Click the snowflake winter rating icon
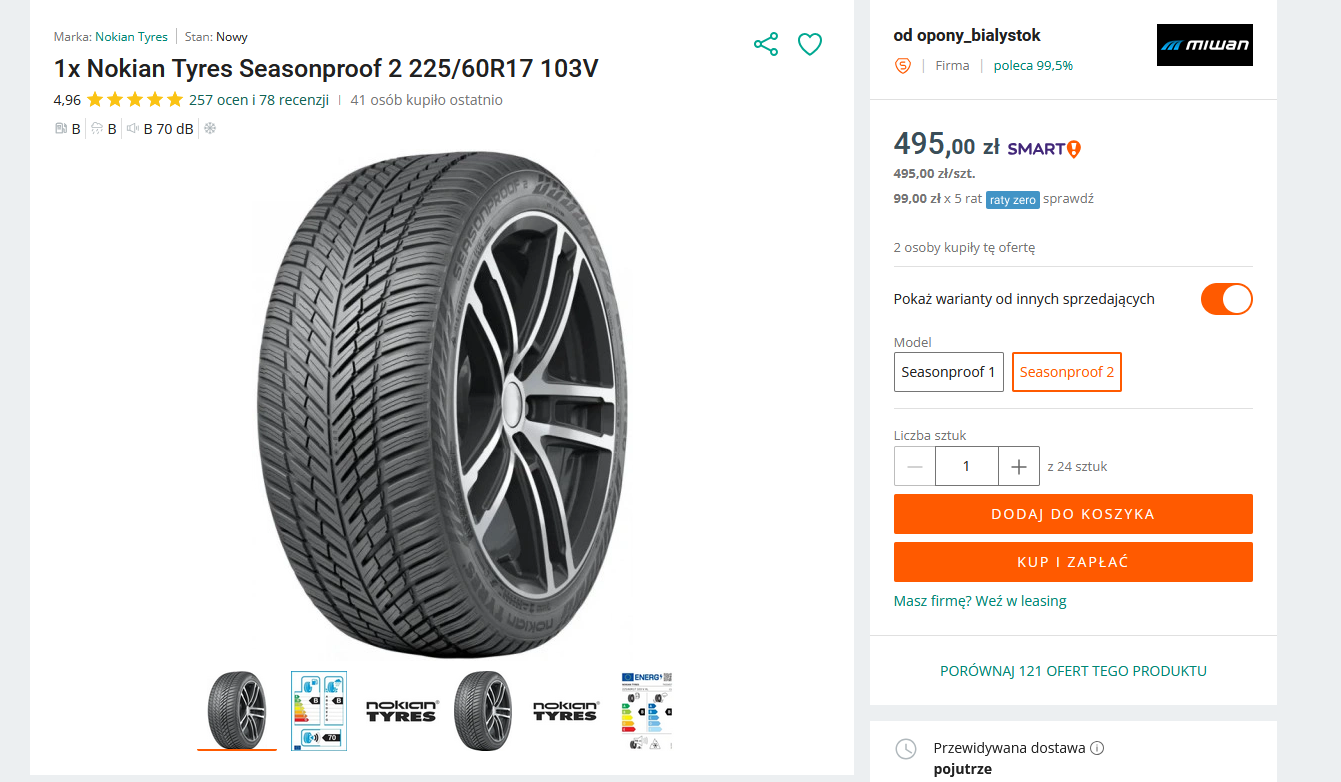This screenshot has height=782, width=1341. point(210,128)
